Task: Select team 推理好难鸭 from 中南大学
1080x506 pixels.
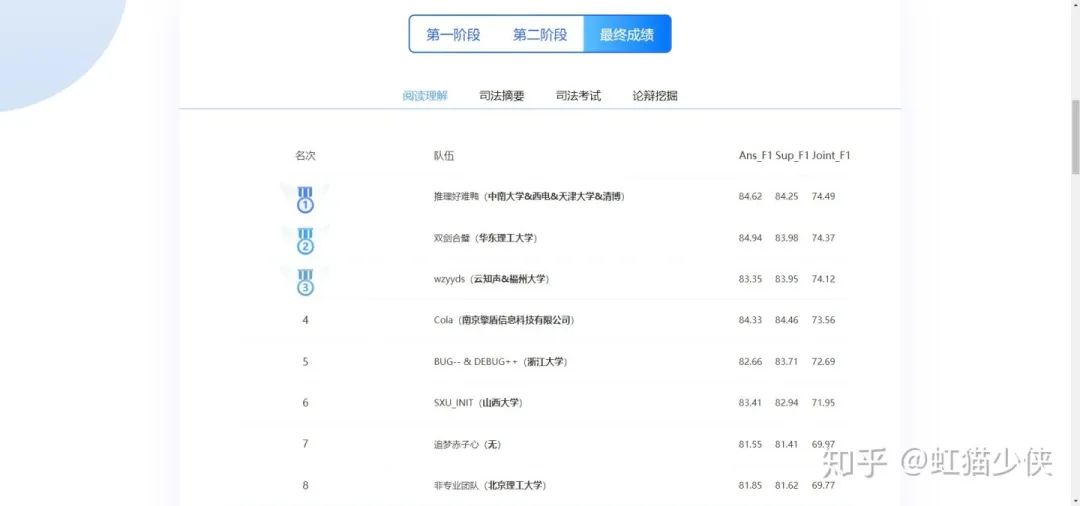Action: pyautogui.click(x=529, y=196)
